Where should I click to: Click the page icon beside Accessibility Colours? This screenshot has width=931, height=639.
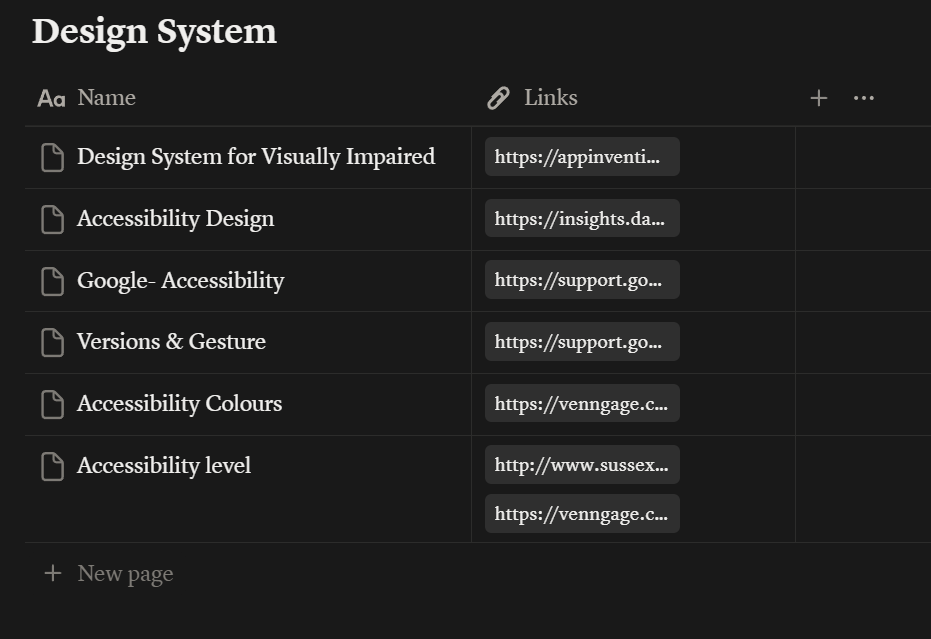(52, 403)
